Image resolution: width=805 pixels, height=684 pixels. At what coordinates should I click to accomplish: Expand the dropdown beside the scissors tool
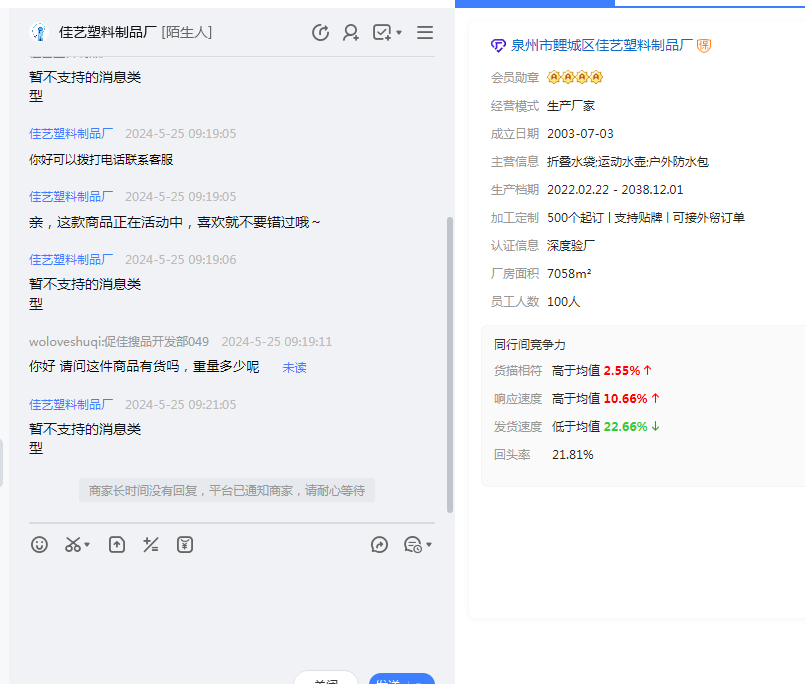coord(88,546)
